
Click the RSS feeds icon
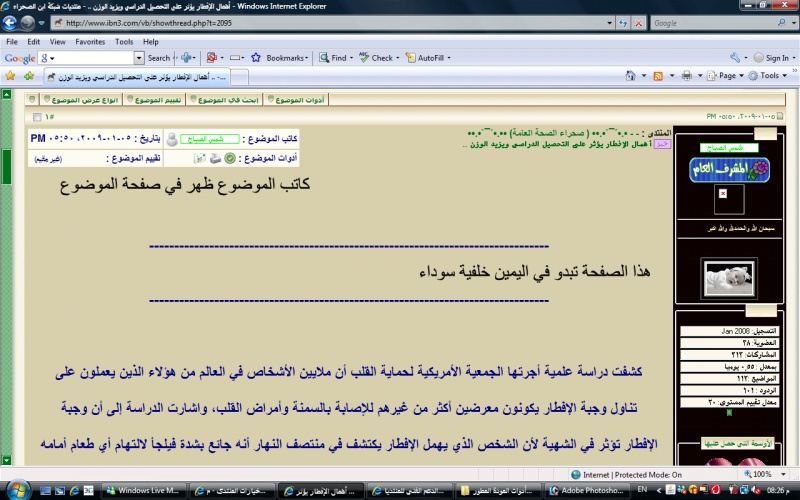click(658, 75)
